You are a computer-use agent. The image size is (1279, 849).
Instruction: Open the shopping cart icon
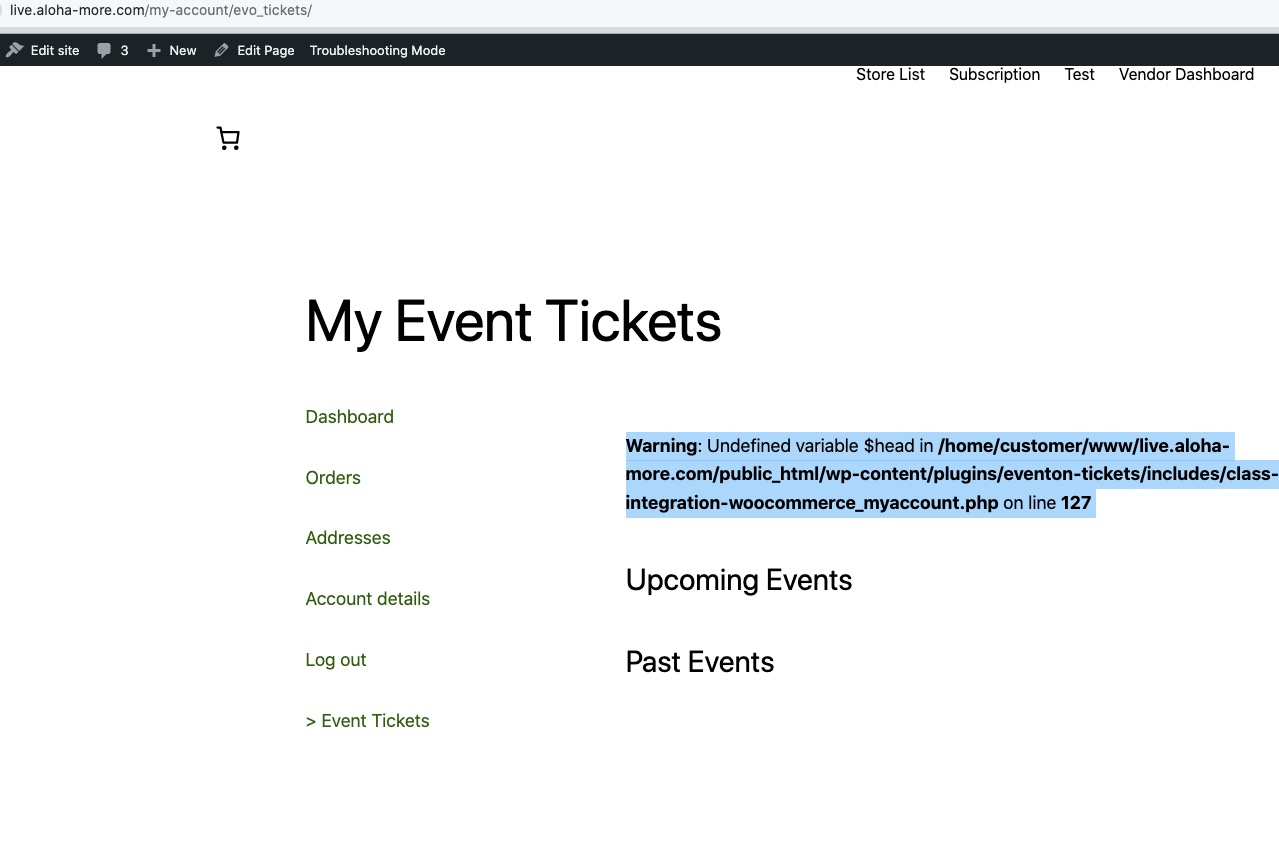[228, 139]
